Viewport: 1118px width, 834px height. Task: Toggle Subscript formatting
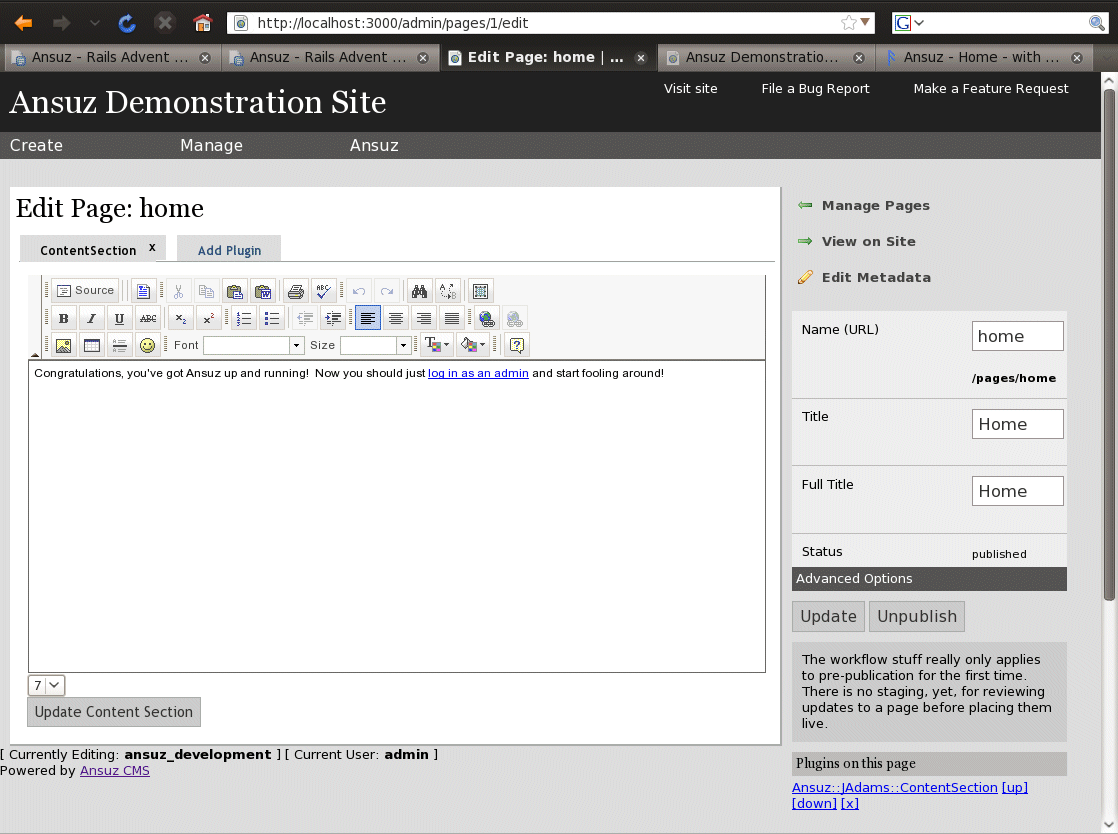click(180, 318)
